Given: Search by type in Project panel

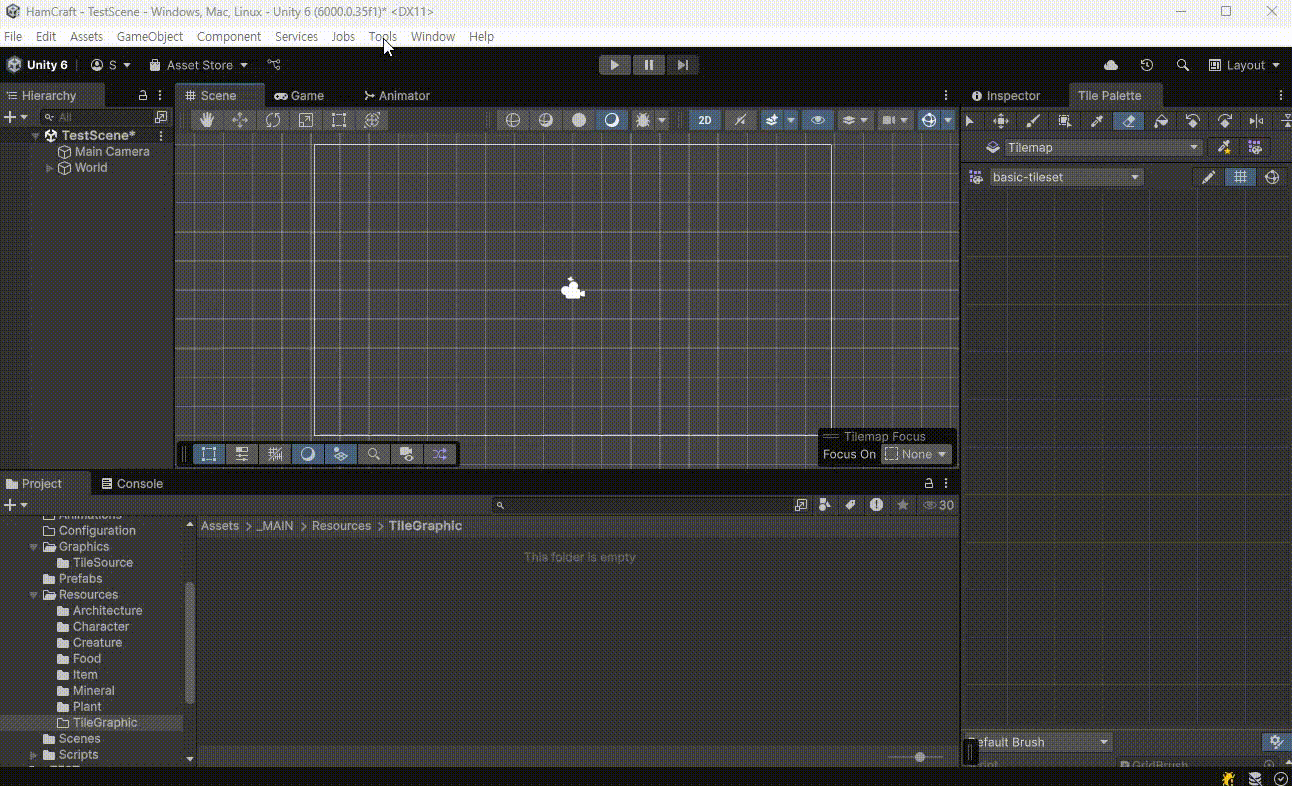Looking at the screenshot, I should click(825, 505).
